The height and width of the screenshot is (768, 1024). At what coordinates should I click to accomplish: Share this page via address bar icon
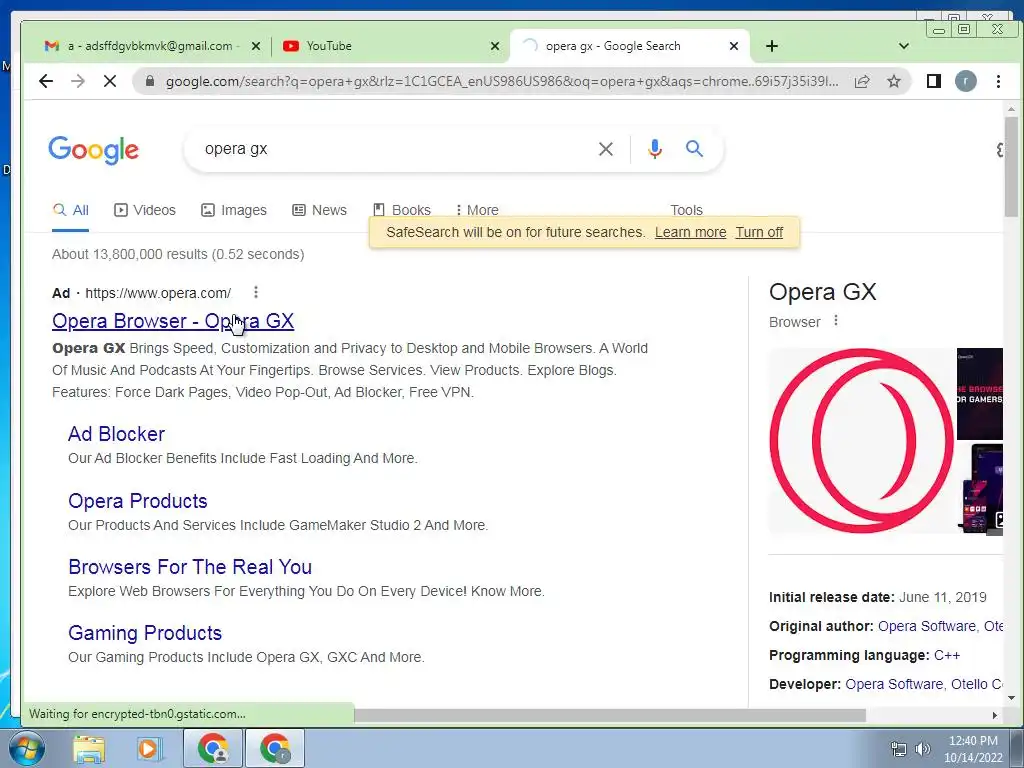[862, 81]
